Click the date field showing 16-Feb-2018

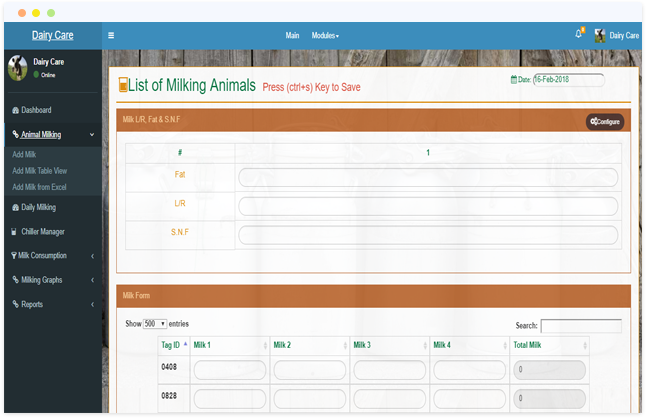[x=569, y=79]
